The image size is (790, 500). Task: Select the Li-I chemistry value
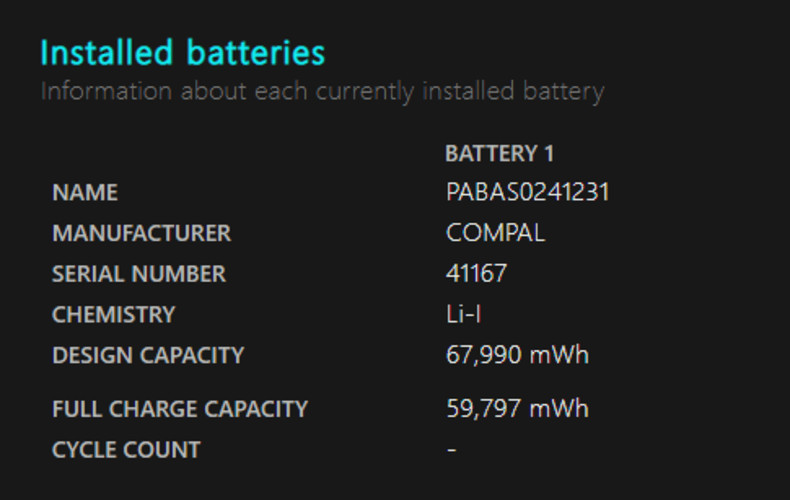(x=464, y=315)
